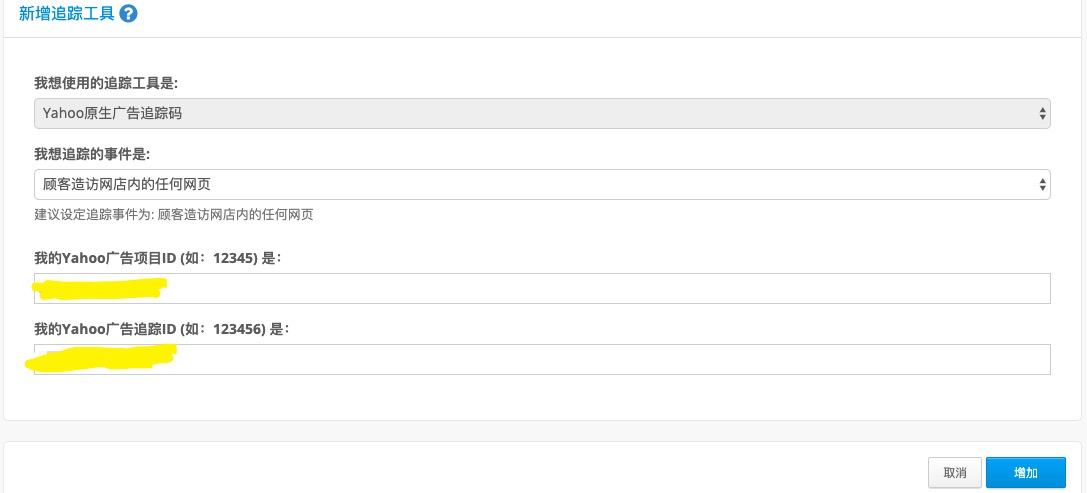Click the arrows on the tracking tool selector
The width and height of the screenshot is (1087, 493).
pos(1042,113)
